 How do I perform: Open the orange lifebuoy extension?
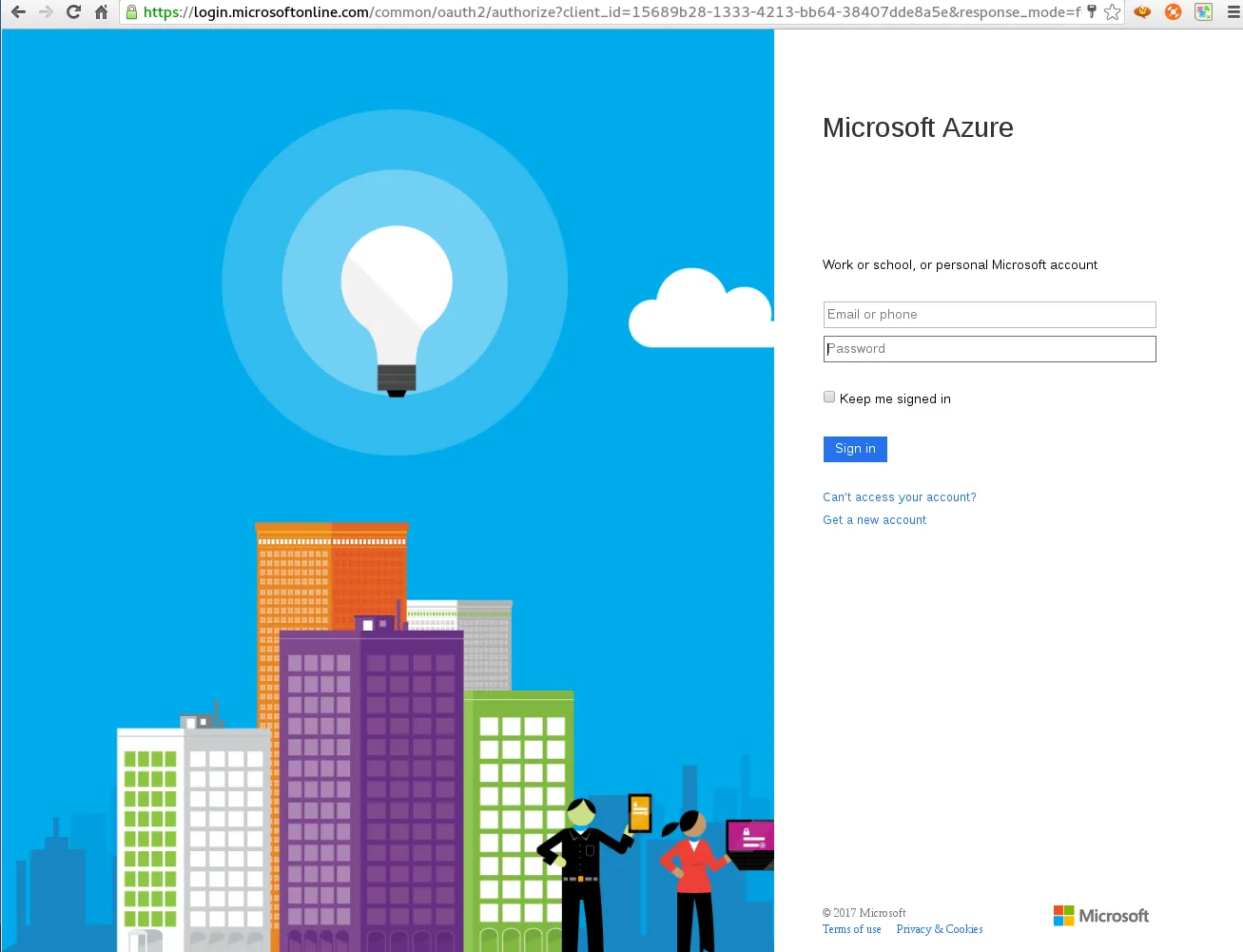pyautogui.click(x=1173, y=12)
